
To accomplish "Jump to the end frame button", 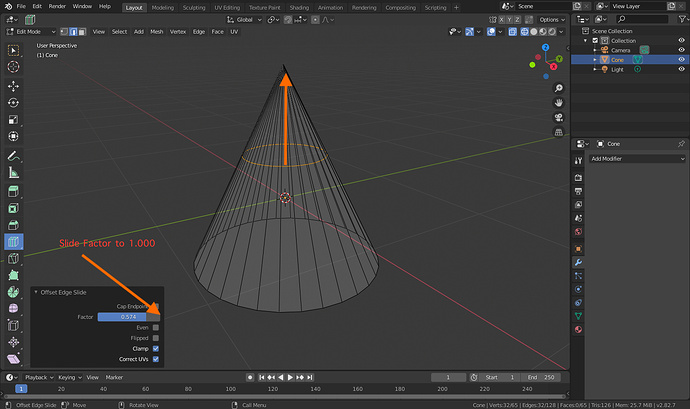I will click(x=310, y=377).
